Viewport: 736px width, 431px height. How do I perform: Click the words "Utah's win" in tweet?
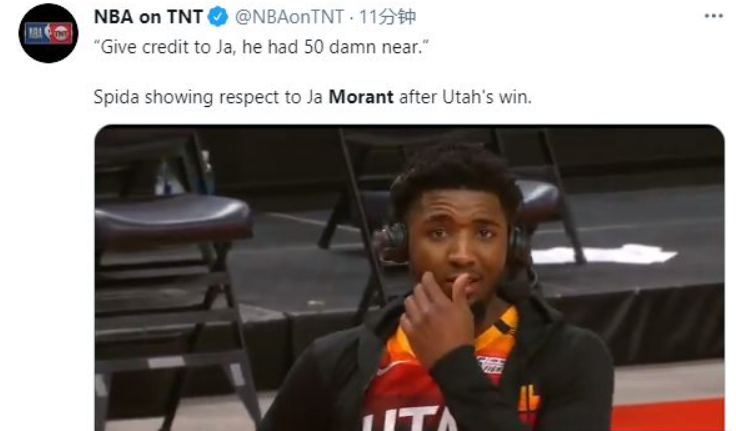tap(487, 97)
